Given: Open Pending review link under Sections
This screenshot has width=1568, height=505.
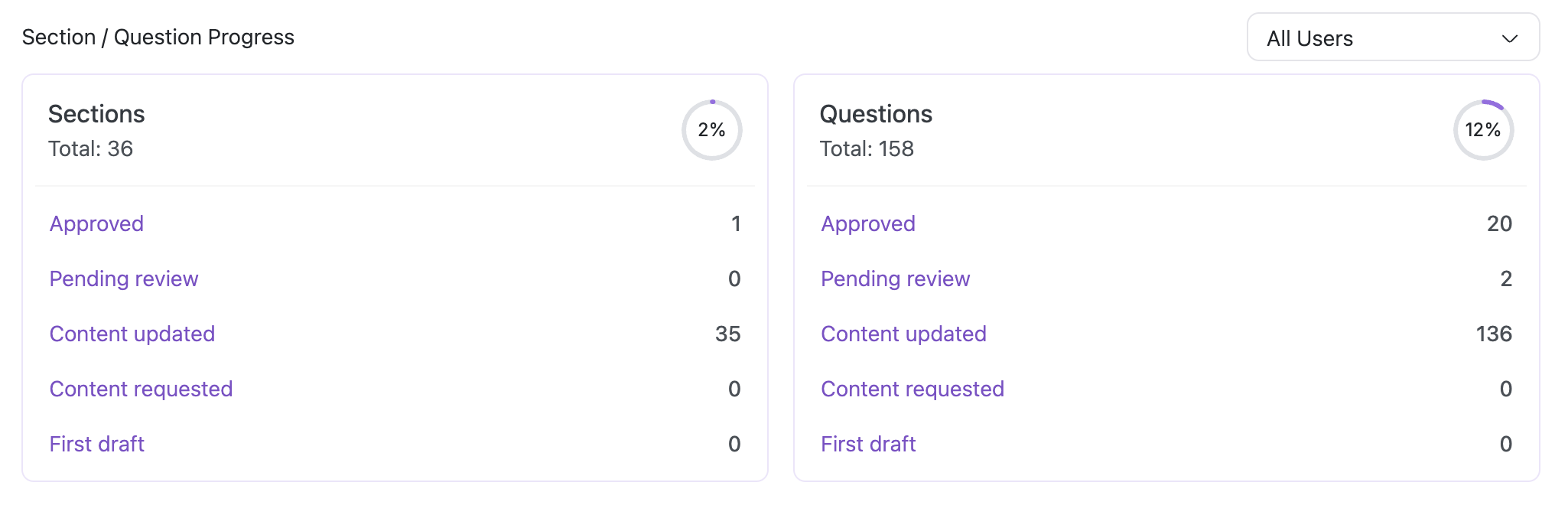Looking at the screenshot, I should pos(124,279).
